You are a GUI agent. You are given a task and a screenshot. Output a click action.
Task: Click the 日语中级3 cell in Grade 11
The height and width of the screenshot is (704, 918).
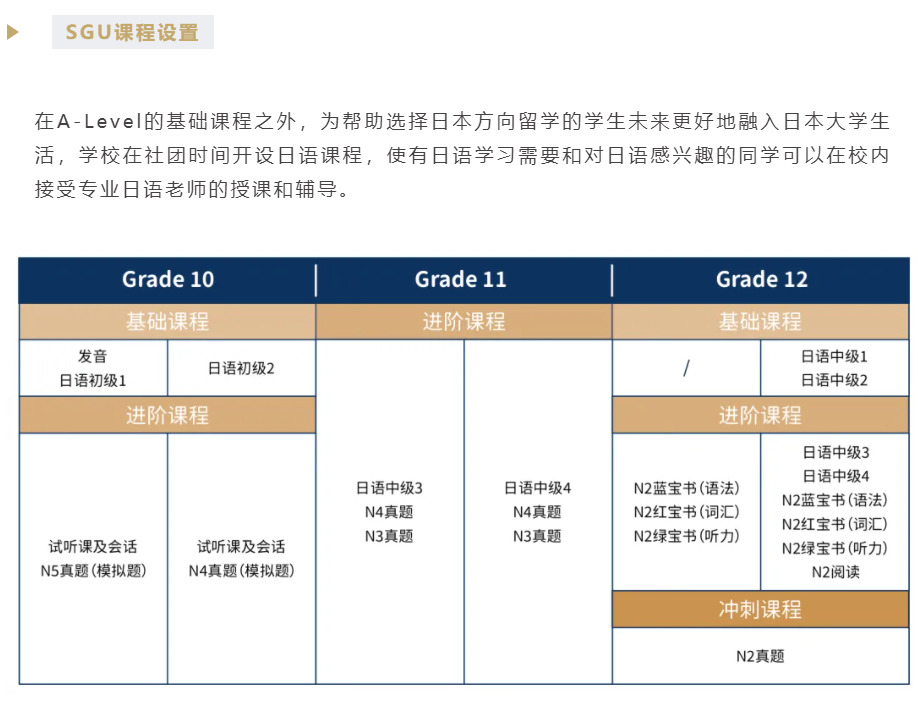click(x=389, y=489)
